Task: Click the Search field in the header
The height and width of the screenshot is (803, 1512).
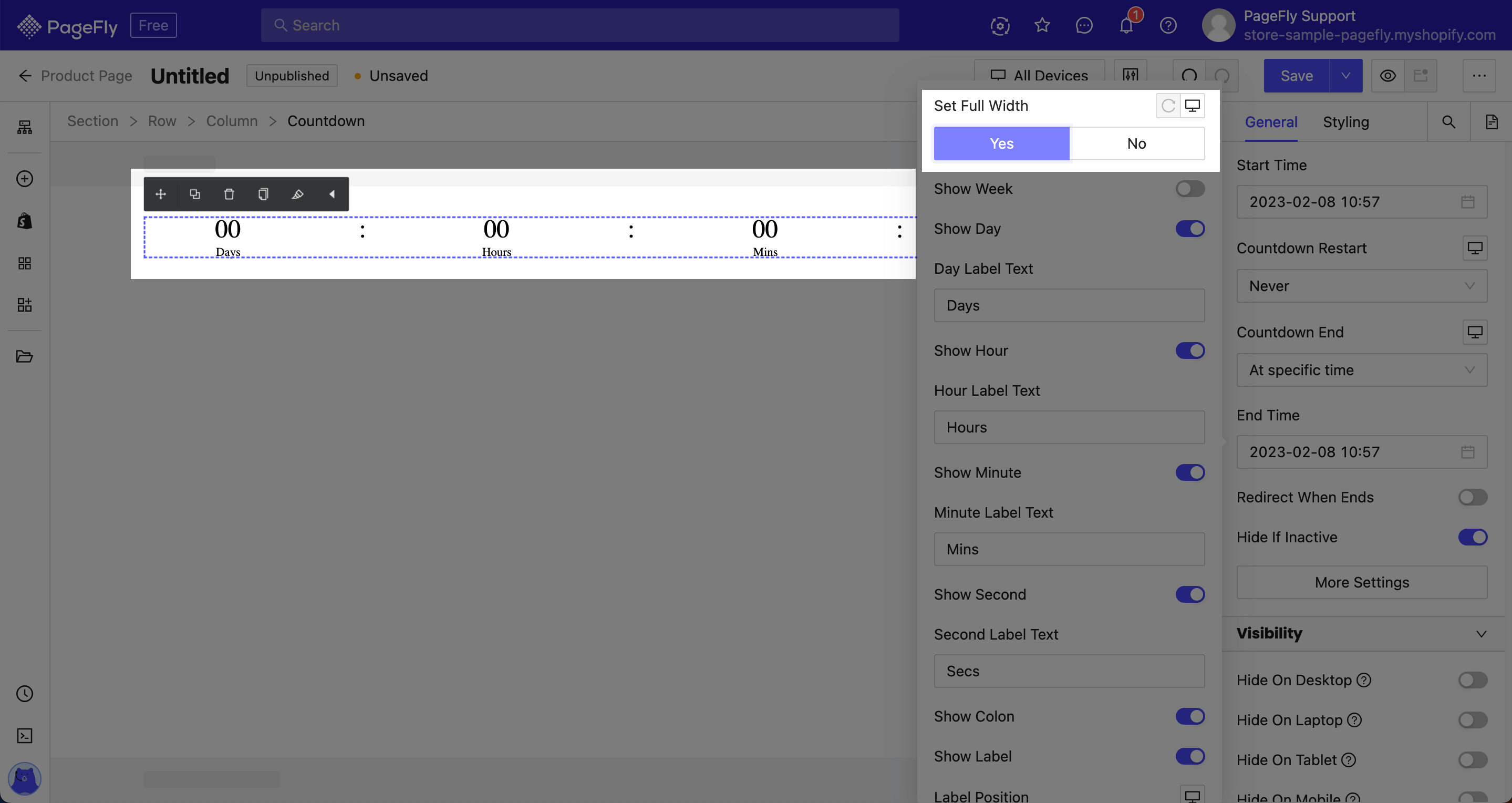Action: [580, 25]
